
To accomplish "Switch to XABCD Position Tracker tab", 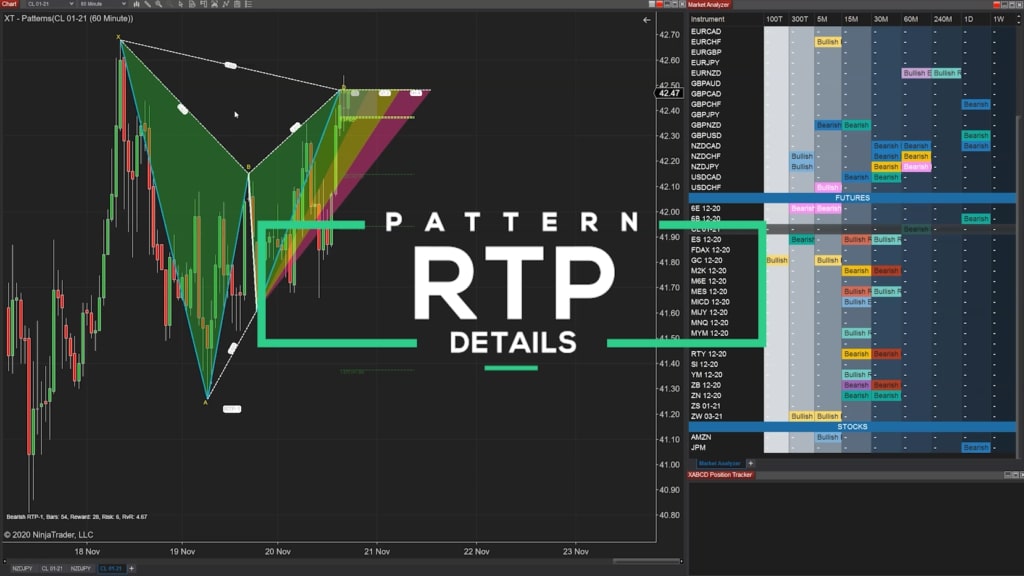I will click(720, 475).
